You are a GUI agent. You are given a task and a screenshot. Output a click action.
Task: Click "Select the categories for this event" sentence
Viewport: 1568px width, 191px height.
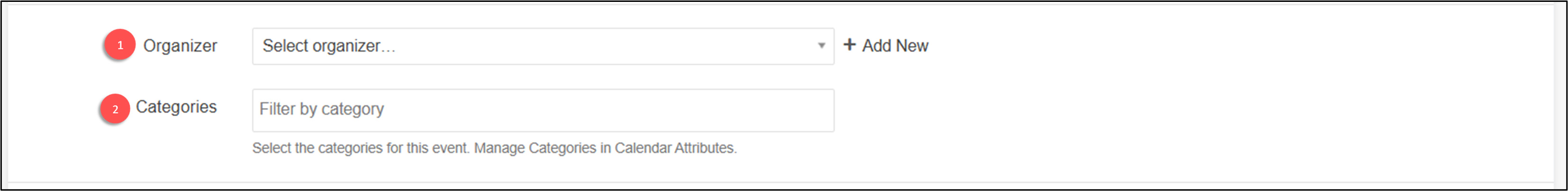360,148
